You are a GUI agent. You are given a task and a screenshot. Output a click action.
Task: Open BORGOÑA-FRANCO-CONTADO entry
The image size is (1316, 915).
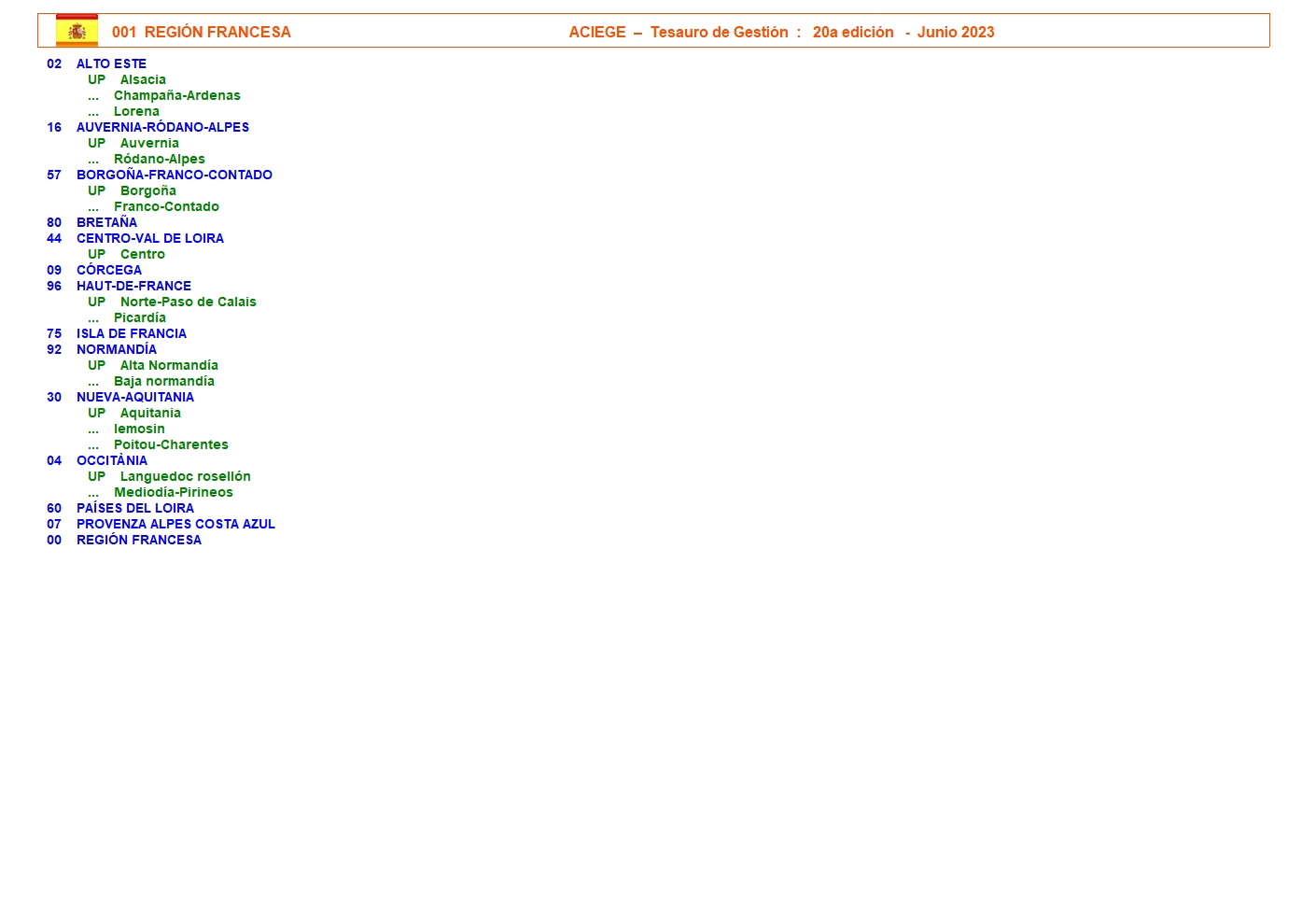[174, 175]
